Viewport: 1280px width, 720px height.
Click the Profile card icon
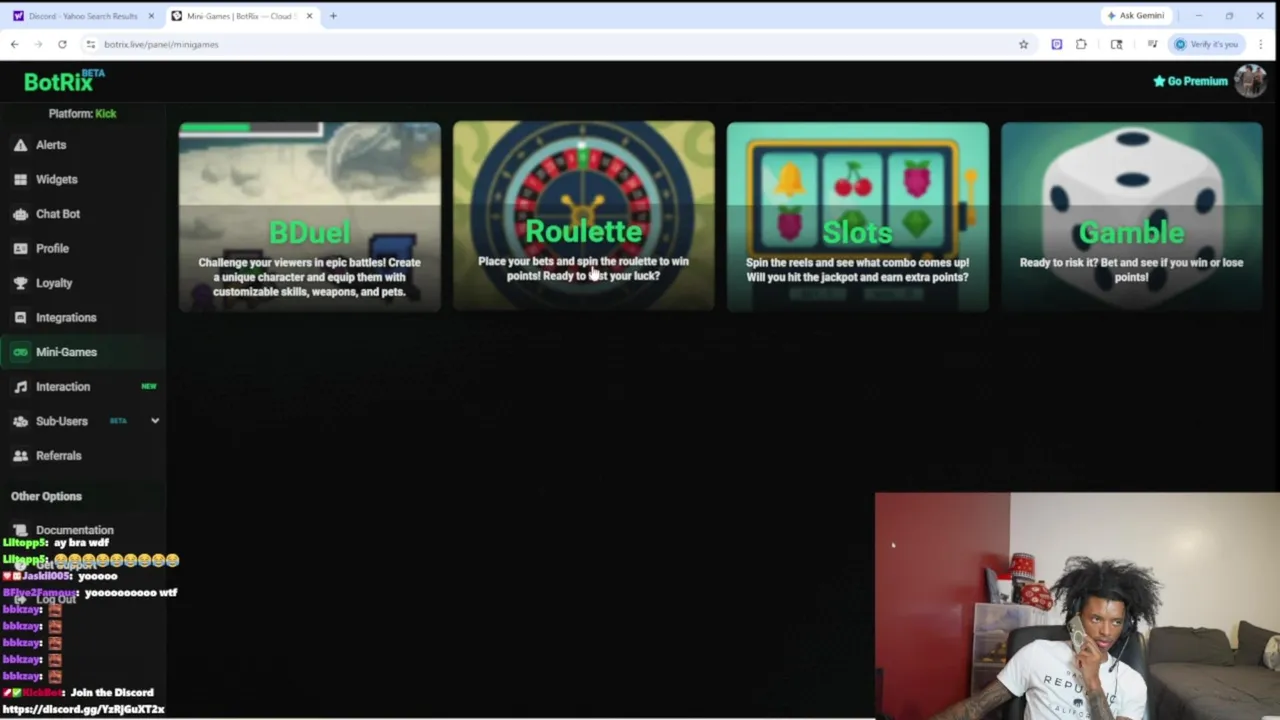coord(20,248)
